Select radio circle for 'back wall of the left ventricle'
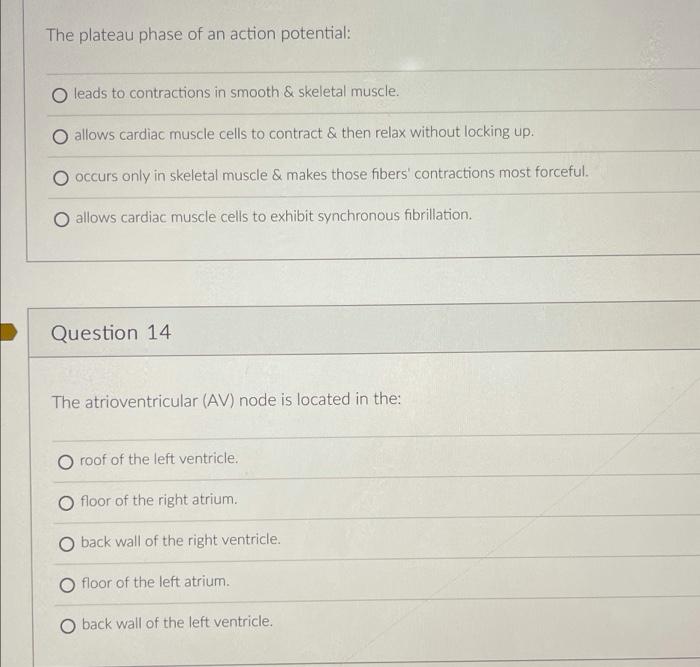 [68, 626]
